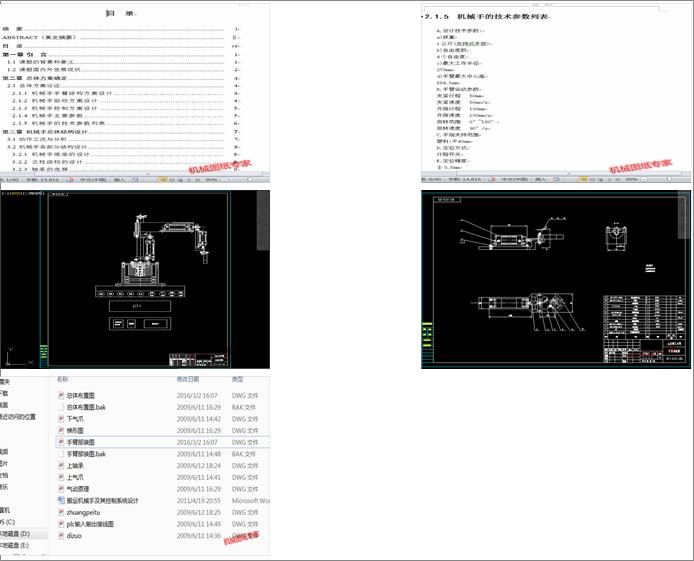694x561 pixels.
Task: Move the zoom slider handle in the table-of-contents Word window
Action: (250, 180)
